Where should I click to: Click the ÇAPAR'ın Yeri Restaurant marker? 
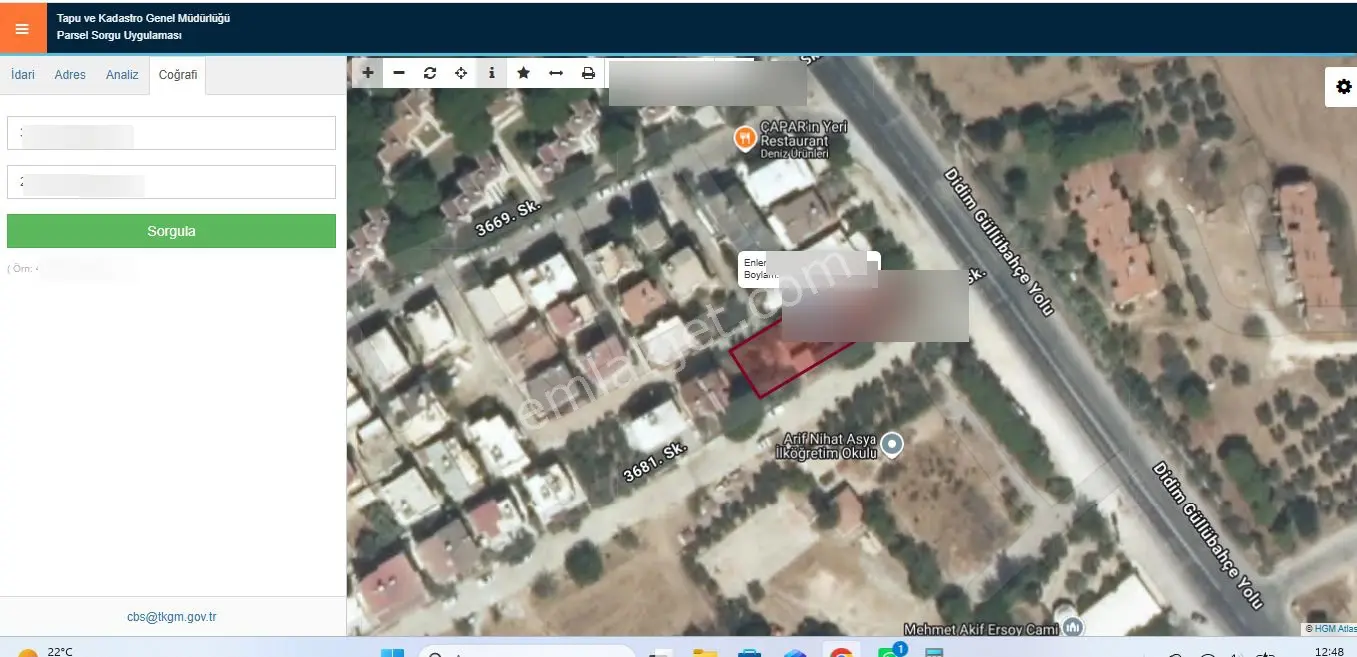click(x=744, y=138)
